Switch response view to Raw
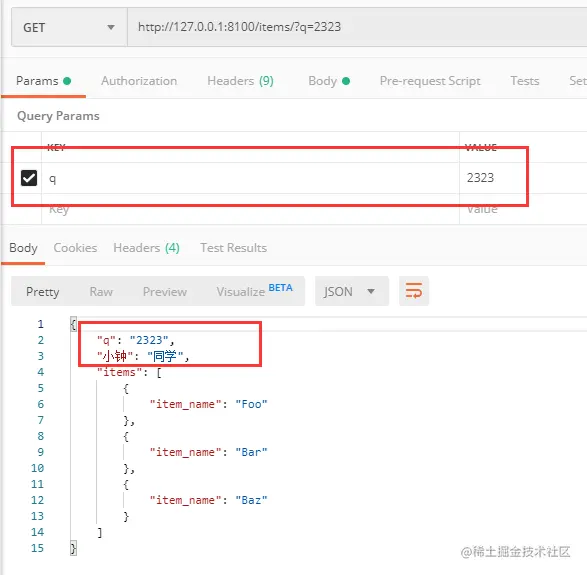 coord(101,292)
